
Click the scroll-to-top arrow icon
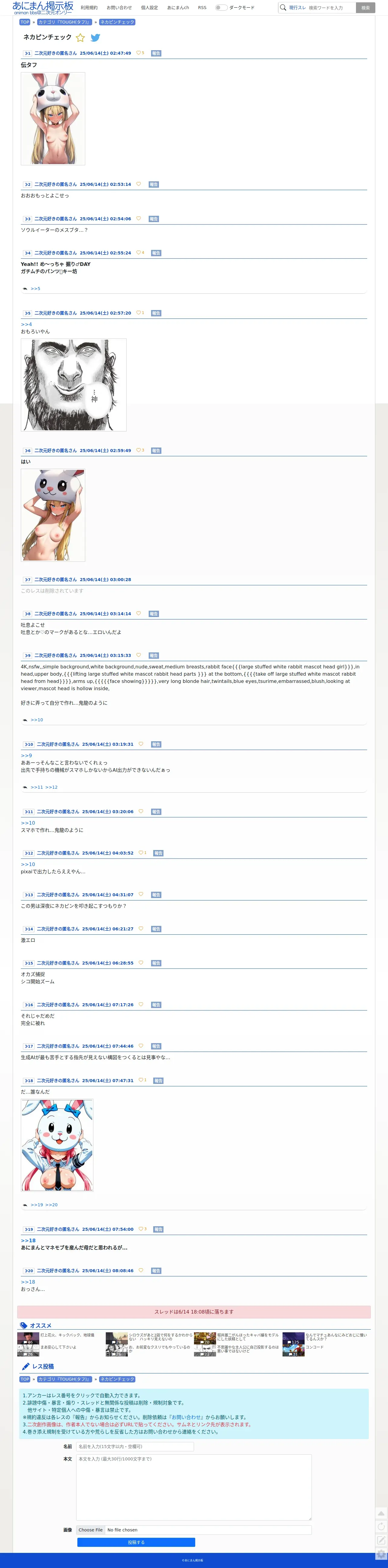pyautogui.click(x=381, y=1513)
